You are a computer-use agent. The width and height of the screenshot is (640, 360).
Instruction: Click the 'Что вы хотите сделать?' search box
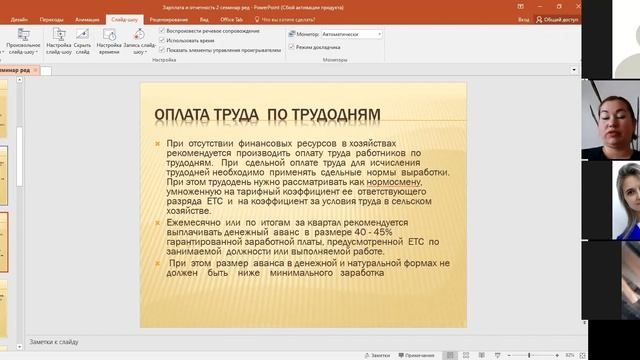pyautogui.click(x=288, y=19)
